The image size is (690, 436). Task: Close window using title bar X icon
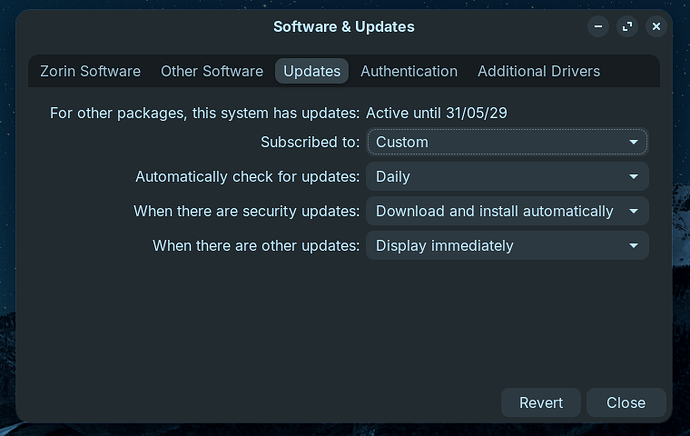656,27
